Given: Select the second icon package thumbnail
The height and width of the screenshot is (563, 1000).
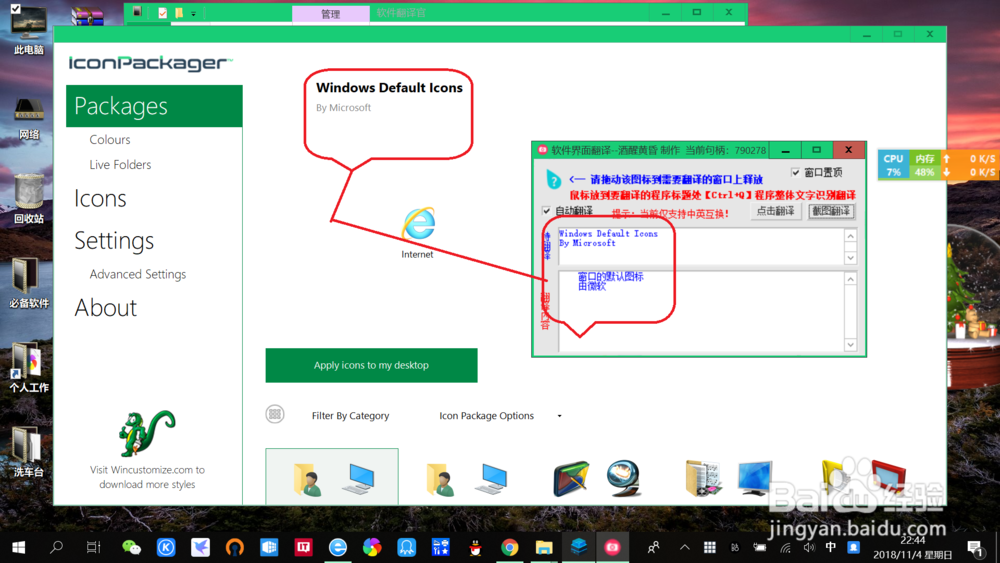Looking at the screenshot, I should point(466,479).
